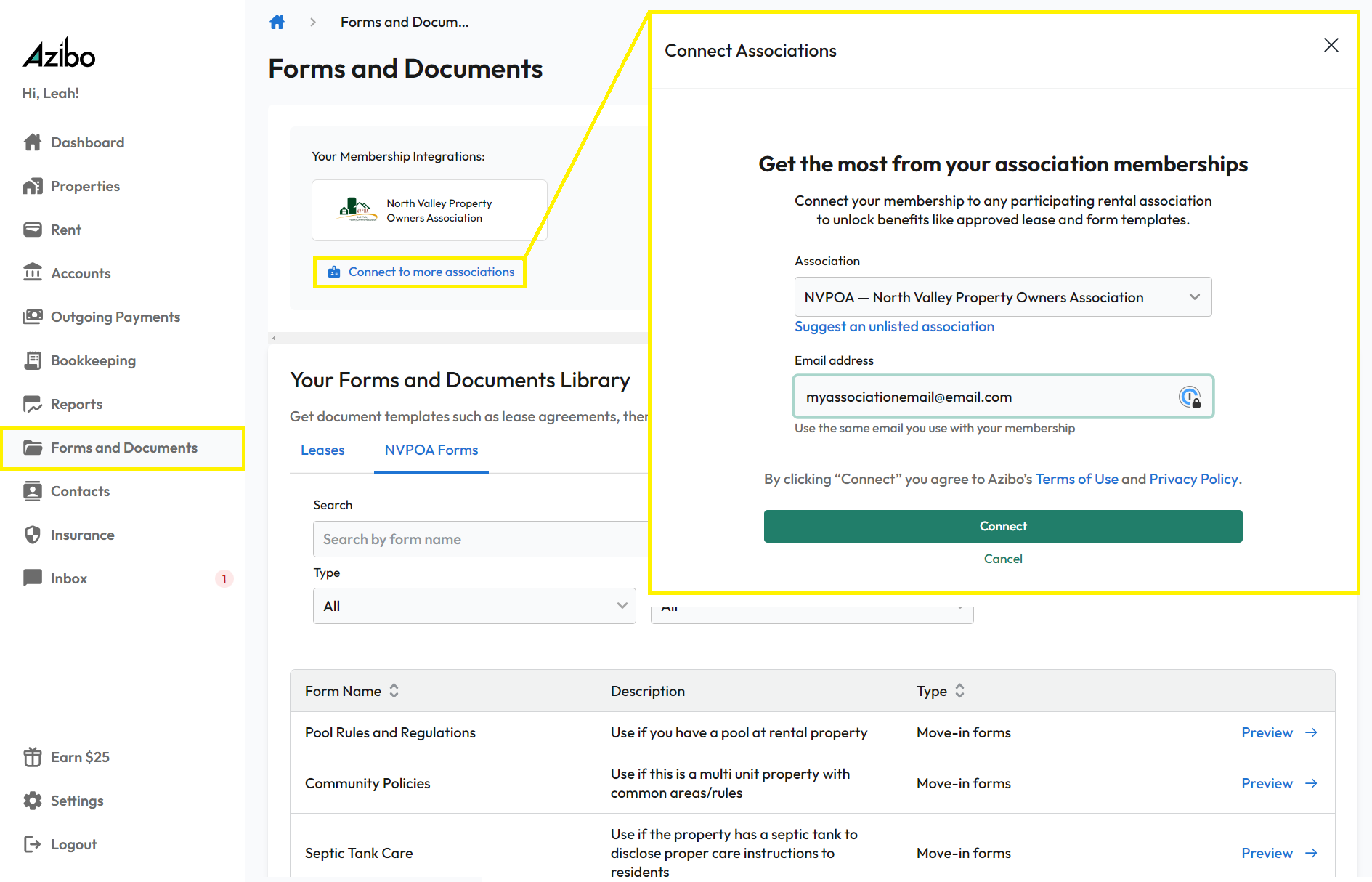Open the North Valley Property Owners Association card

coord(429,210)
